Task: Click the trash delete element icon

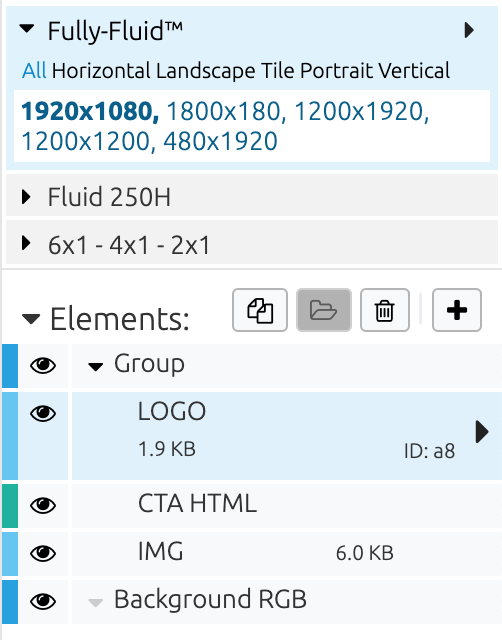Action: click(384, 310)
